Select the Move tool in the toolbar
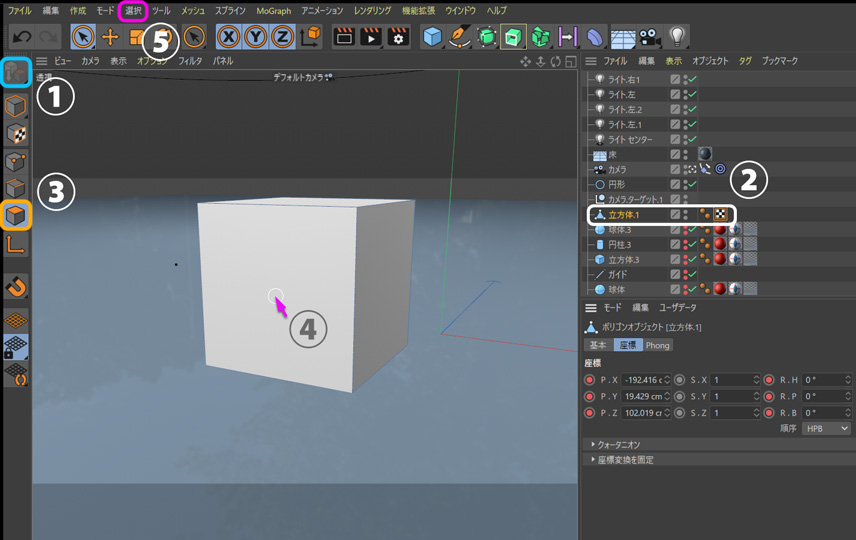Screen dimensions: 856x540 (110, 37)
